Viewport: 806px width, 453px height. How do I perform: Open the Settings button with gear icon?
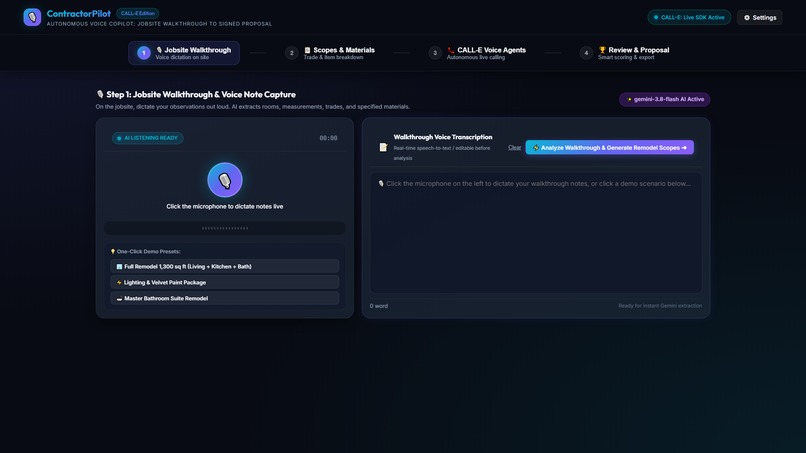tap(760, 17)
